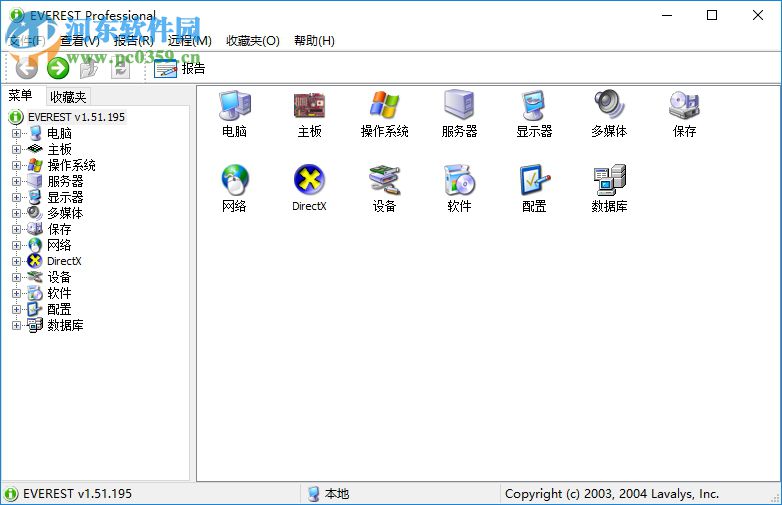
Task: Expand the 电脑 tree node
Action: coord(16,134)
